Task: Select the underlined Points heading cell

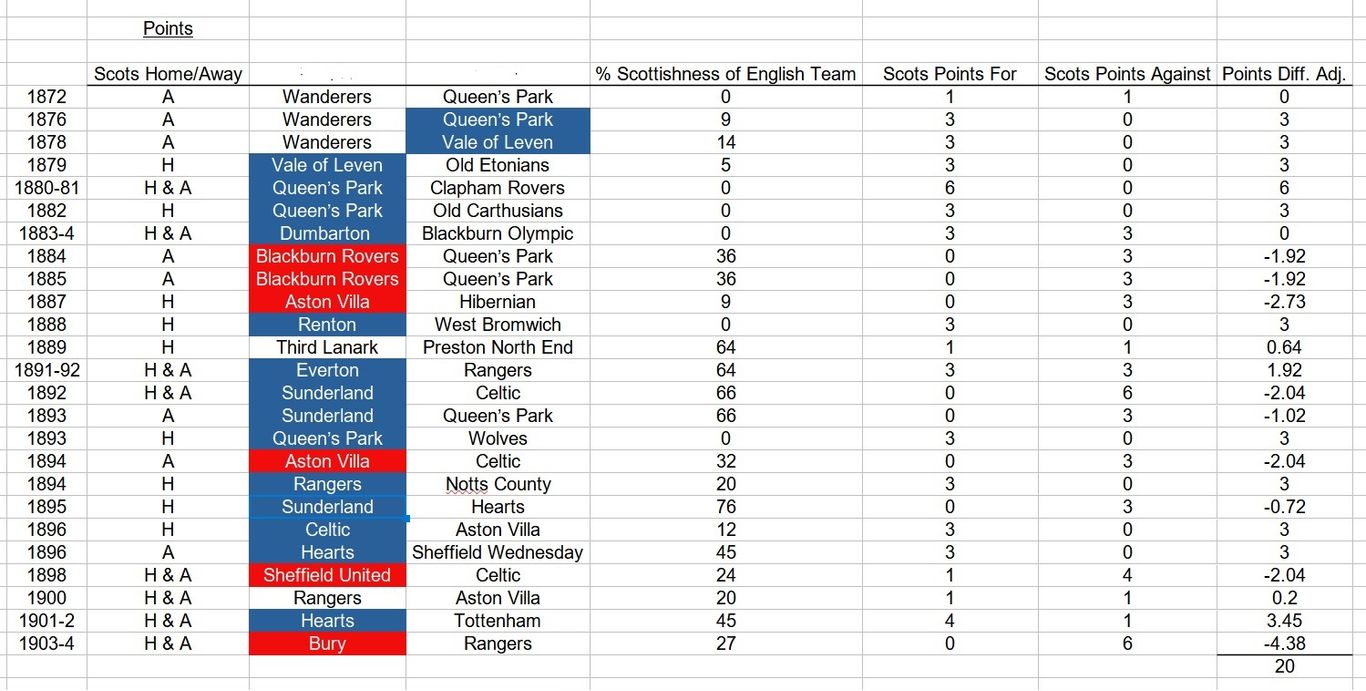Action: click(168, 29)
